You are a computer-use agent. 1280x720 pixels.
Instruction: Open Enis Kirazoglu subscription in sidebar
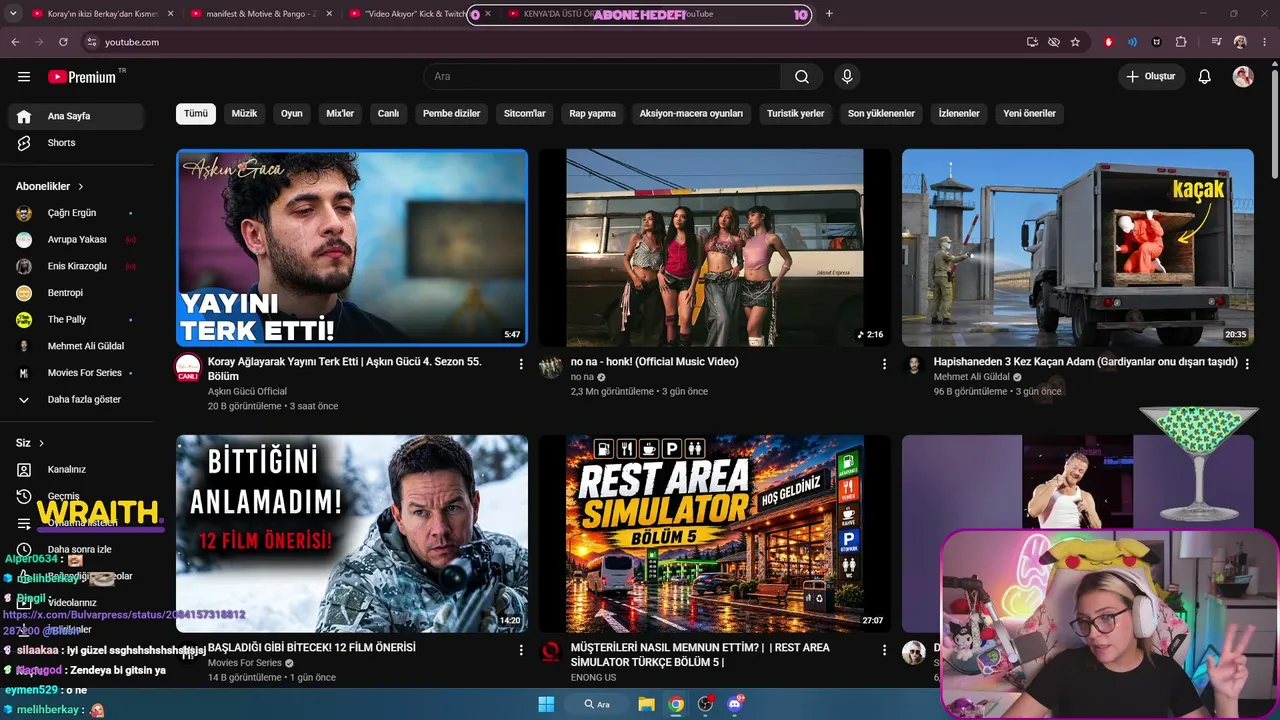tap(77, 266)
